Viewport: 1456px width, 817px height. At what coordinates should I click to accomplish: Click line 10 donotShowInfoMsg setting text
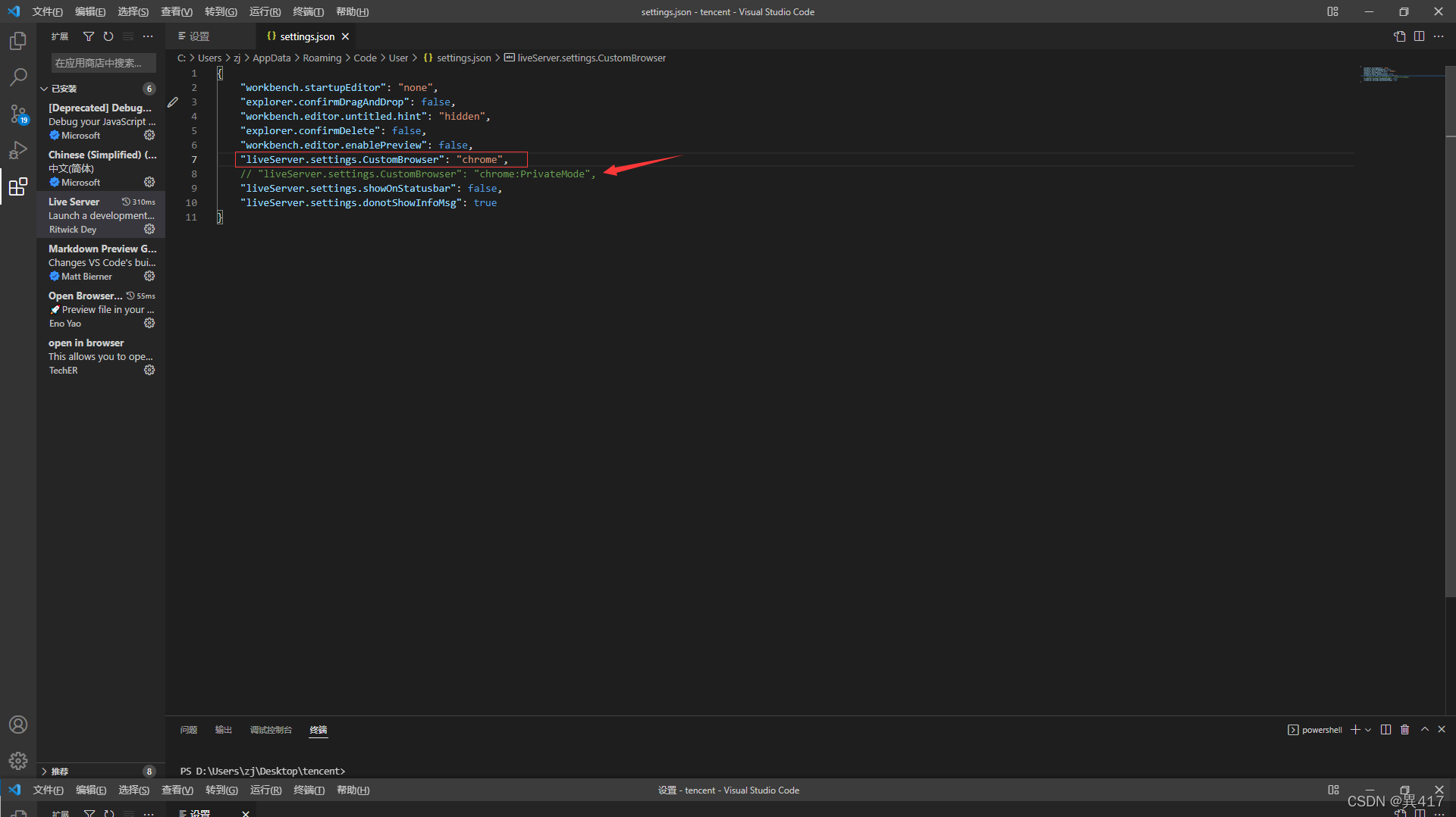[x=369, y=202]
